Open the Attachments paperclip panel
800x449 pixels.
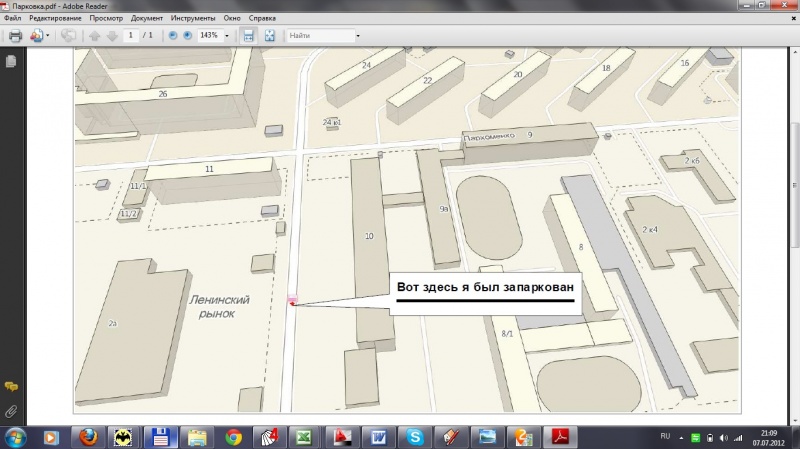[11, 411]
